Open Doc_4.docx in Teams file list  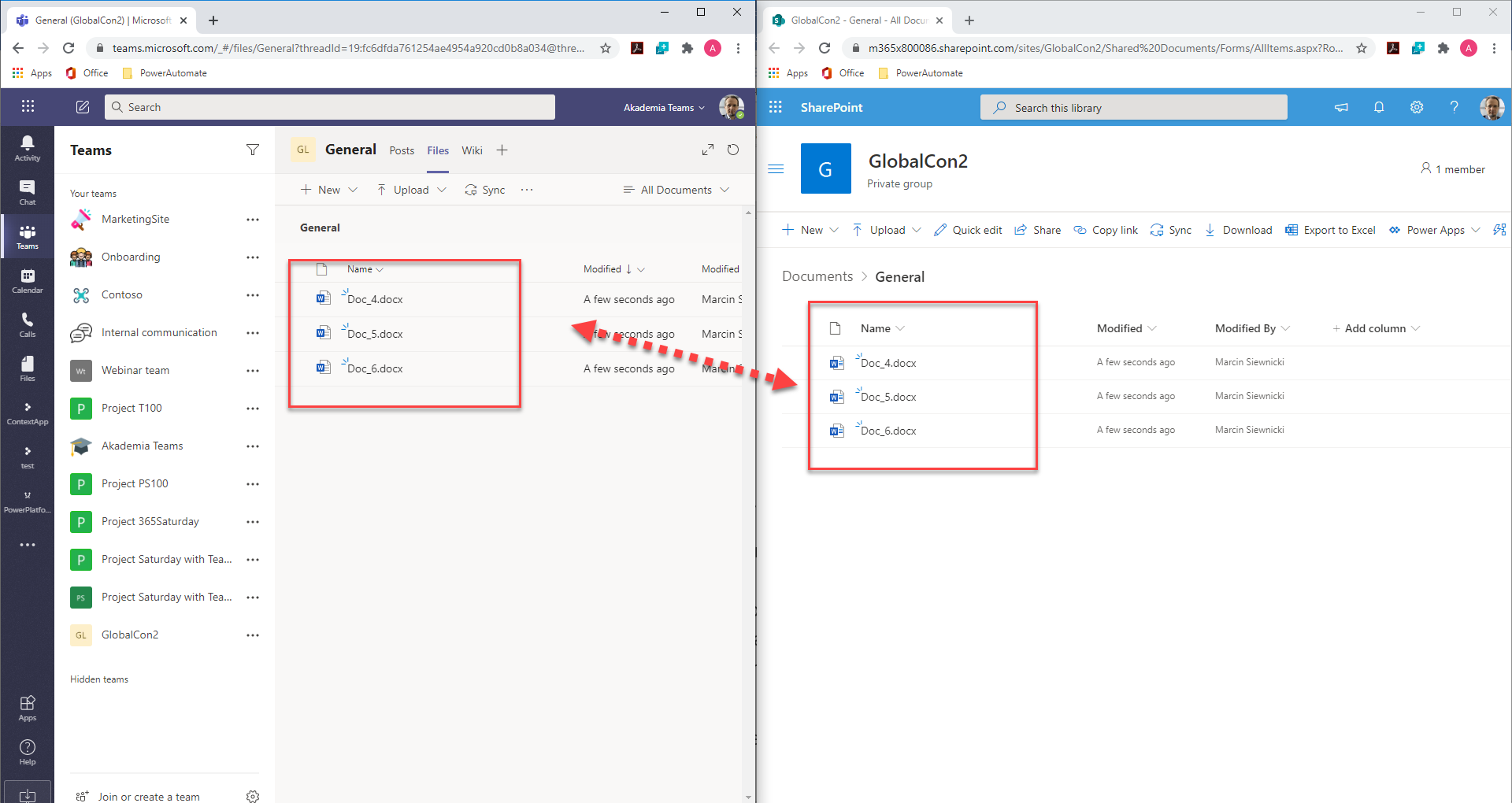coord(375,300)
